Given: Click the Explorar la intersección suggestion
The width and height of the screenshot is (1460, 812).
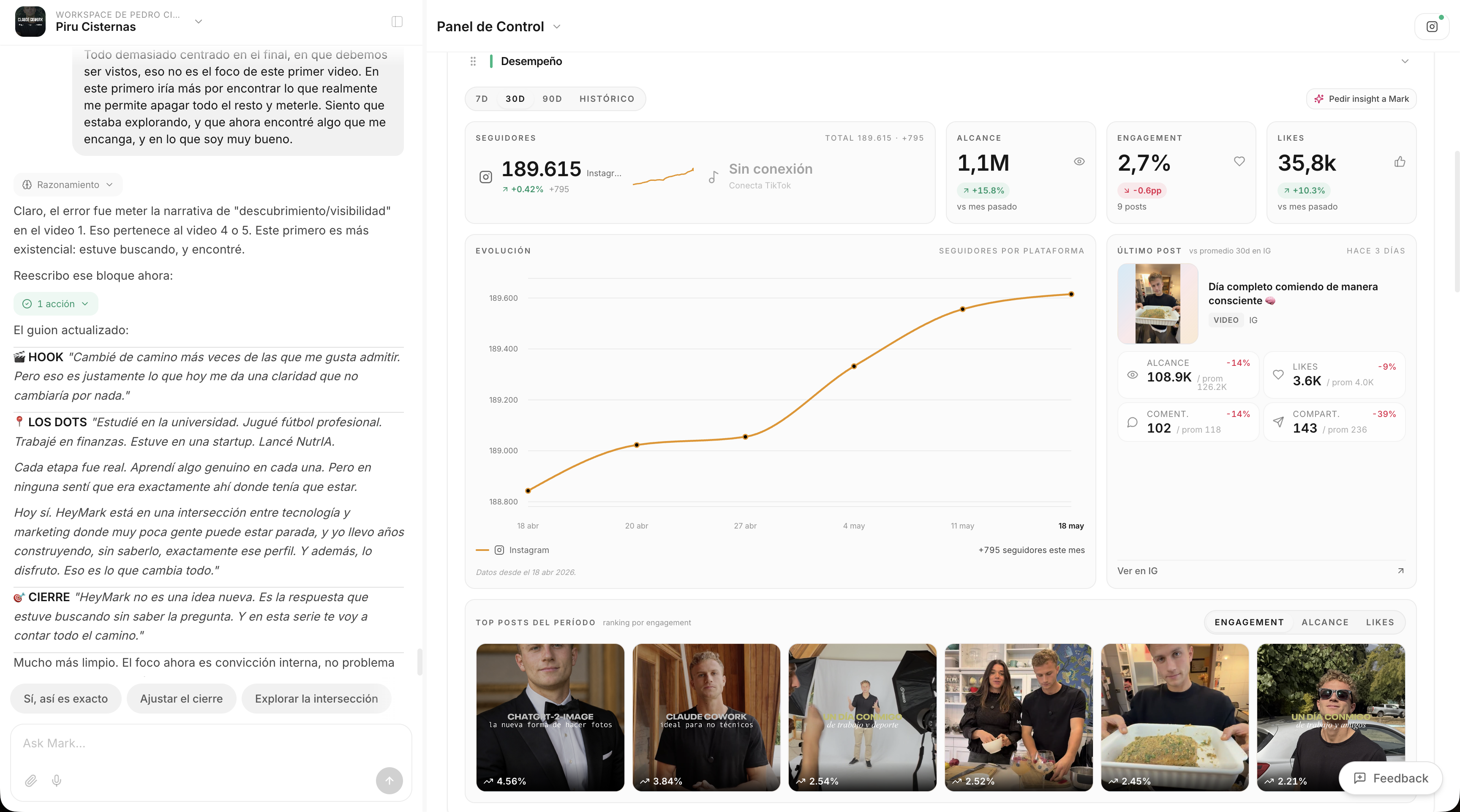Looking at the screenshot, I should pyautogui.click(x=316, y=699).
